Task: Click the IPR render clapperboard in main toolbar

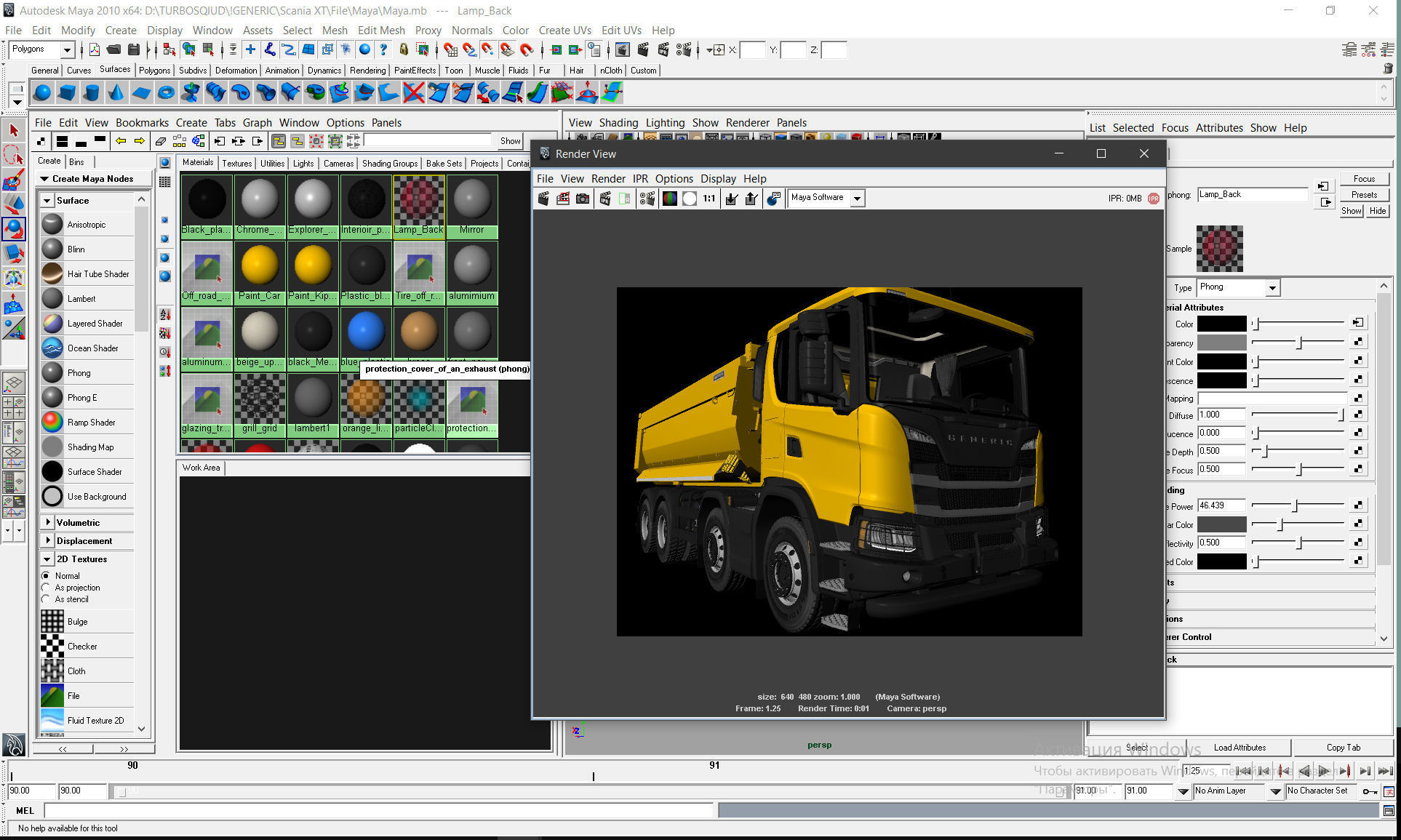Action: pyautogui.click(x=663, y=49)
